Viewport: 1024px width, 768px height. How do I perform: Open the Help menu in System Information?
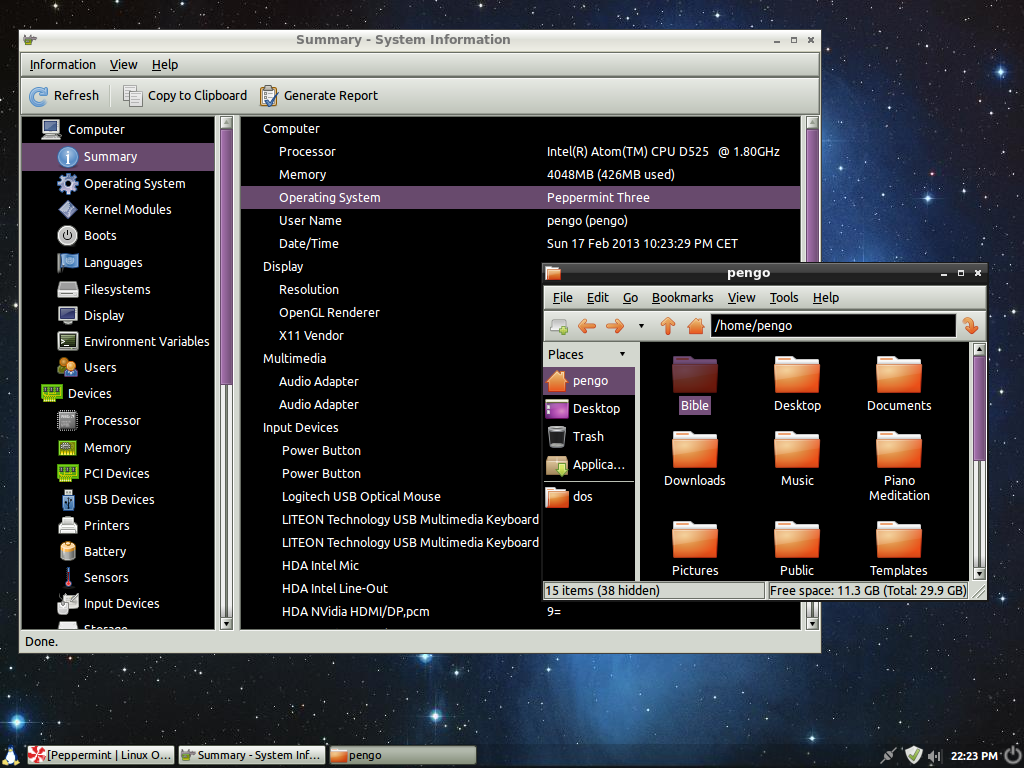[x=165, y=65]
